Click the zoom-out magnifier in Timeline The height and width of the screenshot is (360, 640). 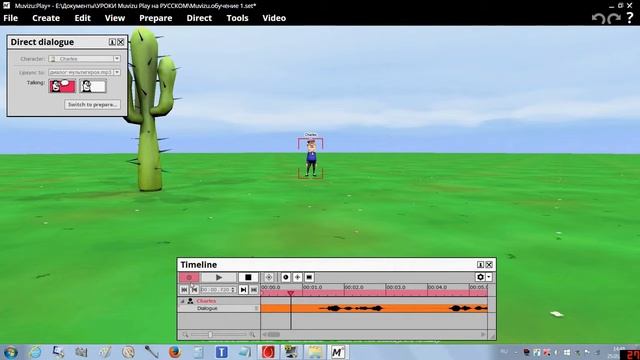point(185,335)
